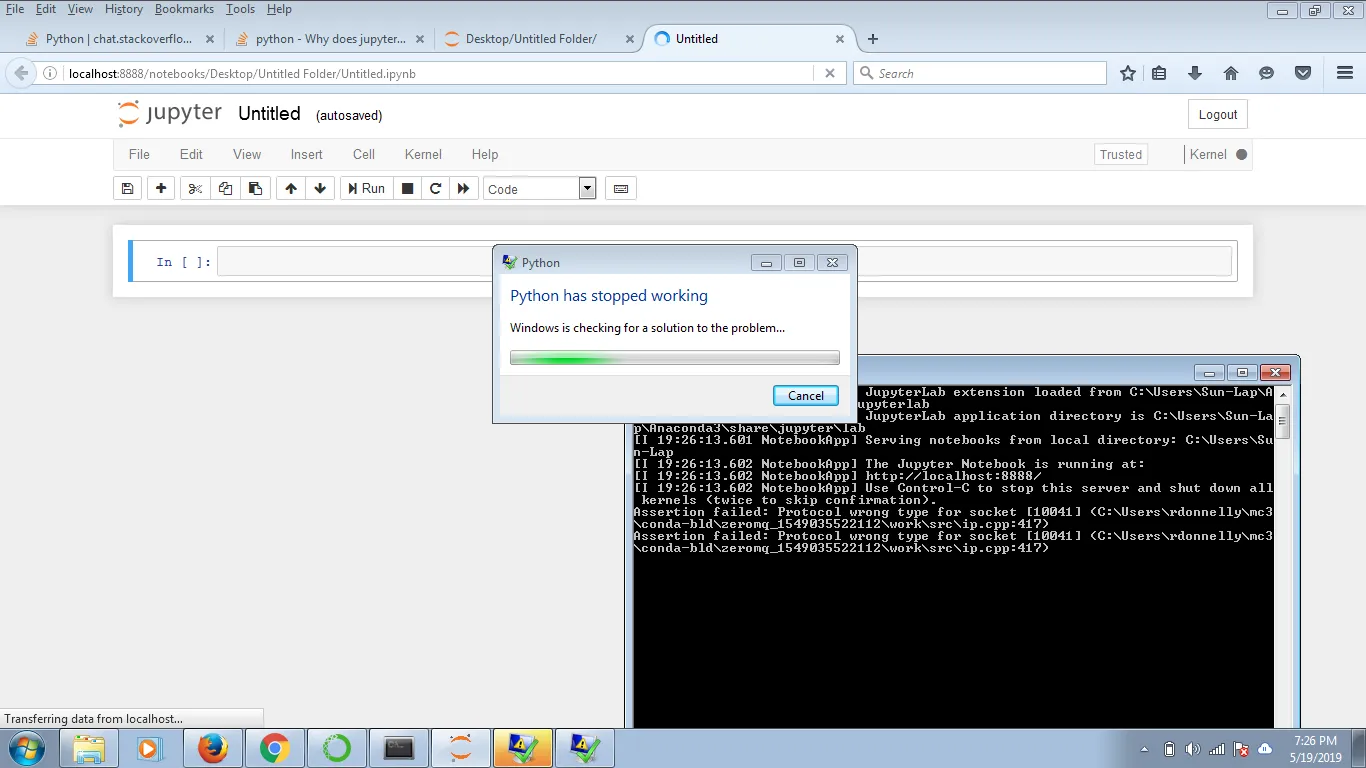1366x768 pixels.
Task: Open Firefox downloads arrow icon
Action: pyautogui.click(x=1195, y=73)
